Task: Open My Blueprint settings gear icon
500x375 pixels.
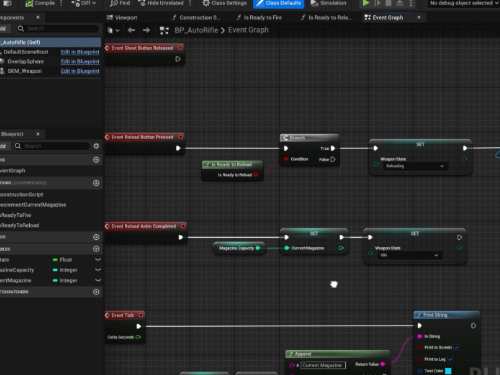Action: [x=96, y=146]
